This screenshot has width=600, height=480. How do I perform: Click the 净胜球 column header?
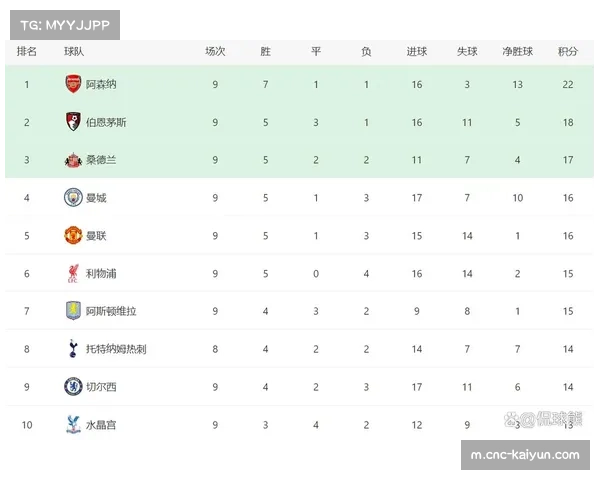click(x=517, y=52)
